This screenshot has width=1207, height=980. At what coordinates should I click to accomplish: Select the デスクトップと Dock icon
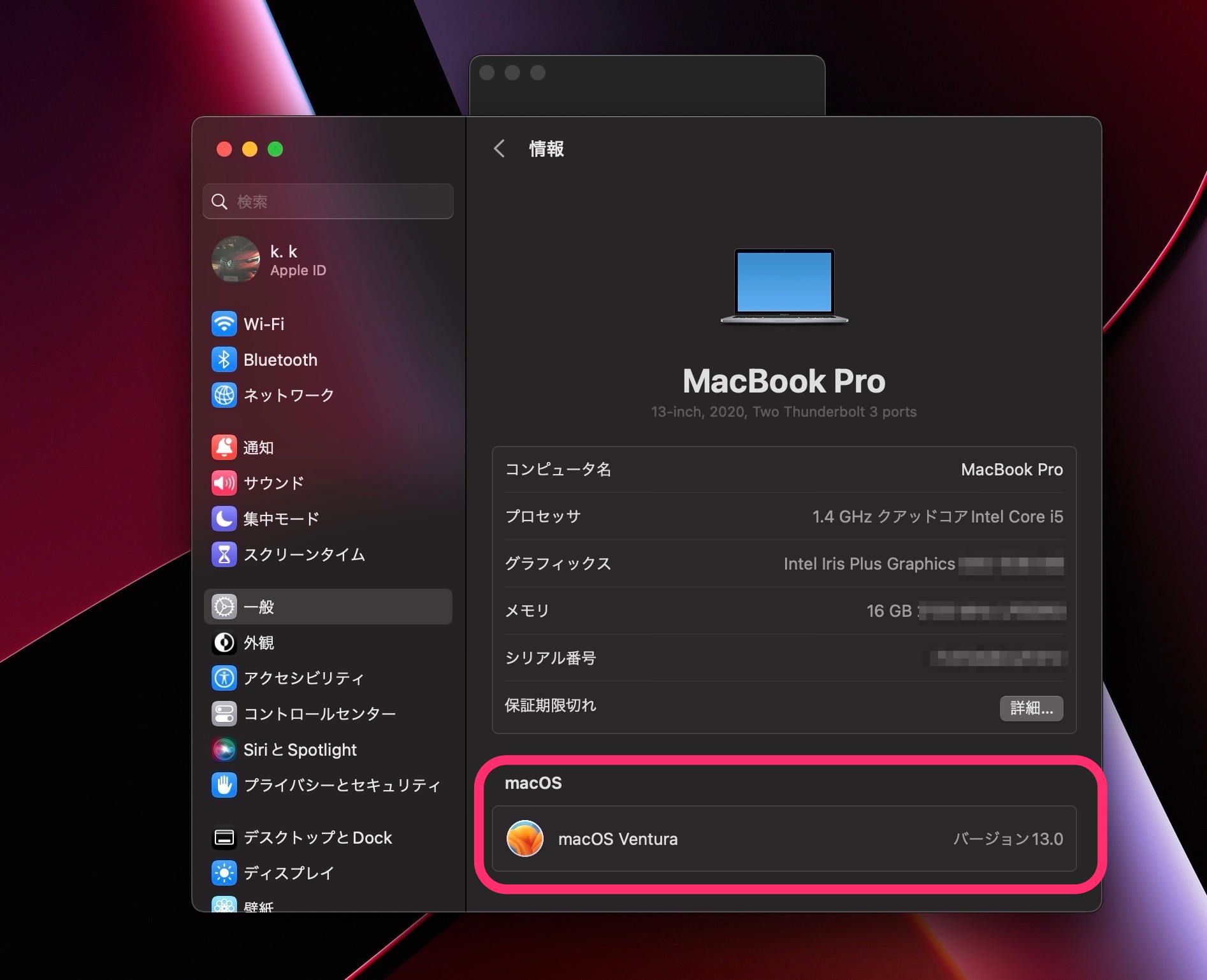point(224,837)
